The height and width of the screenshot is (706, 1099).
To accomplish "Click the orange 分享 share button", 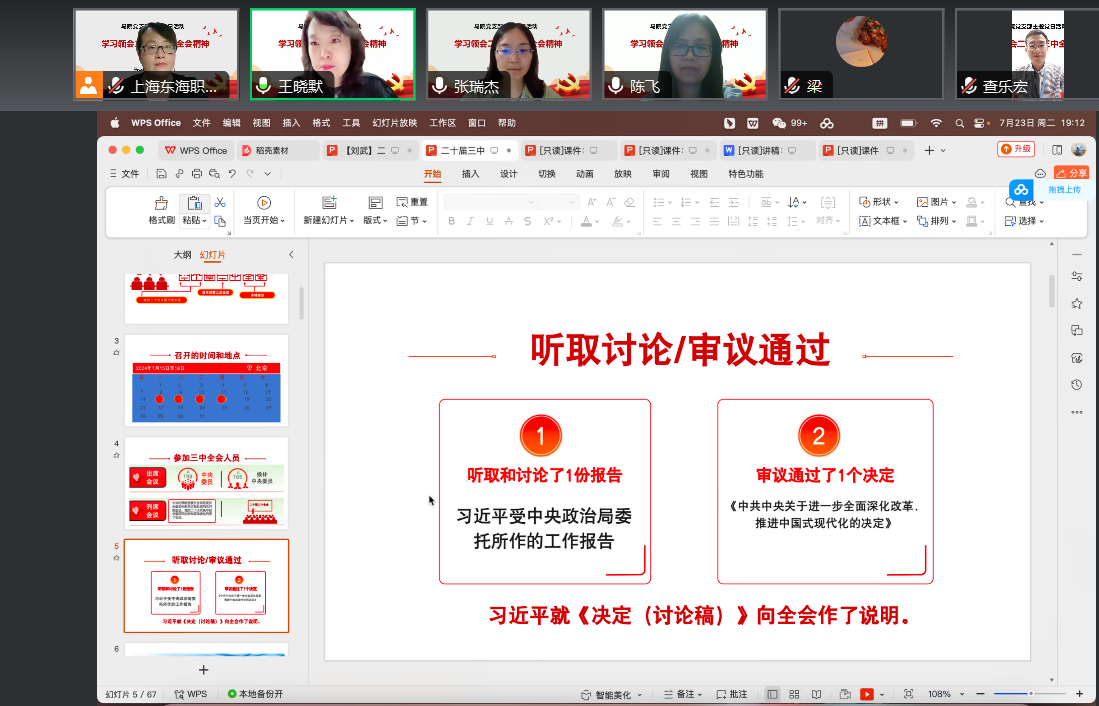I will (1072, 173).
